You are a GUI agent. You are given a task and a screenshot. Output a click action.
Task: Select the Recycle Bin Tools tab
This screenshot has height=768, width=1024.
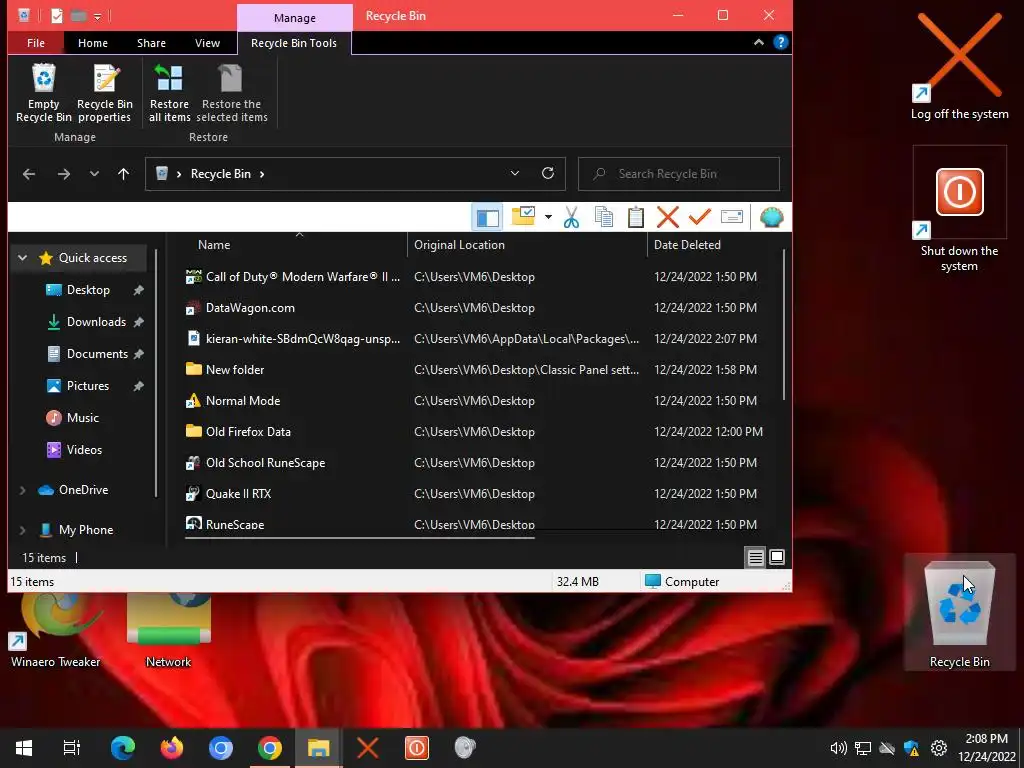(x=294, y=43)
